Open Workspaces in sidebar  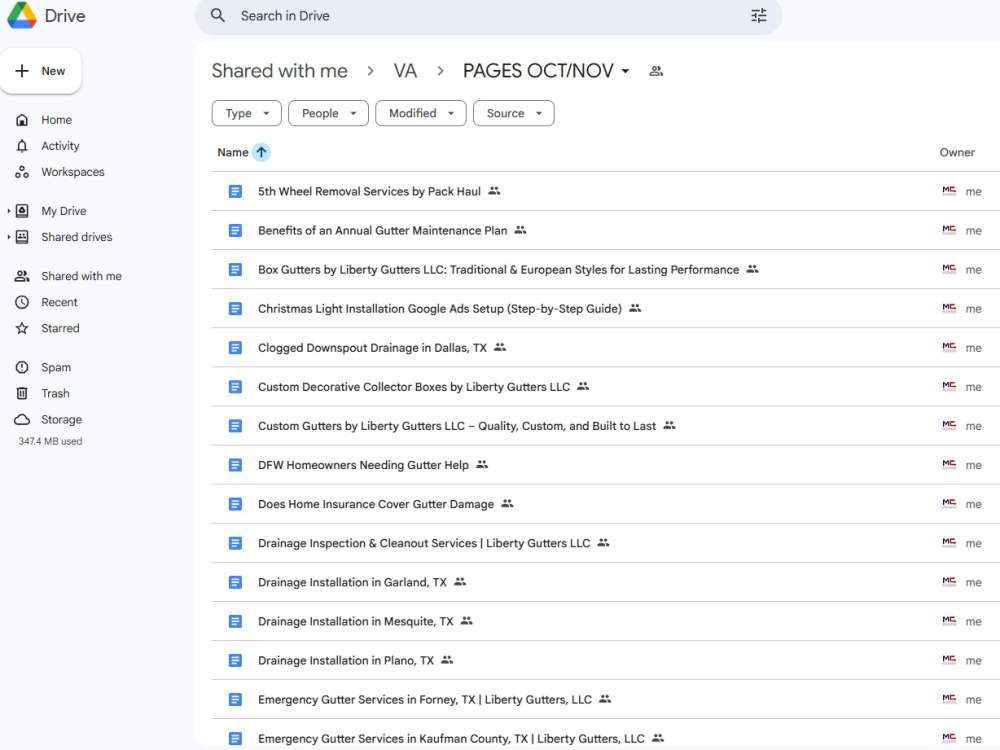73,172
